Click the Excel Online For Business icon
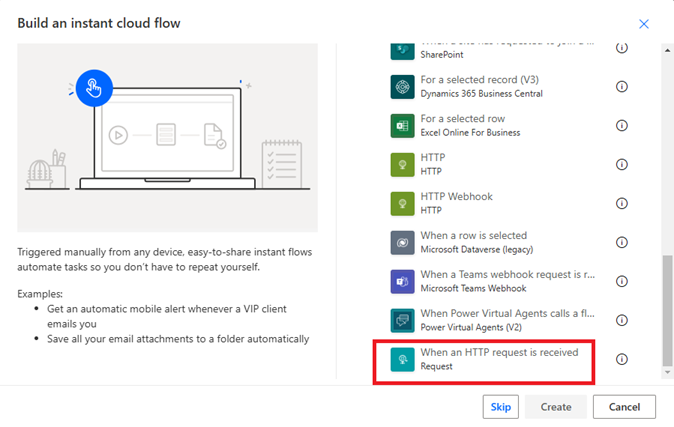The height and width of the screenshot is (427, 674). point(403,126)
